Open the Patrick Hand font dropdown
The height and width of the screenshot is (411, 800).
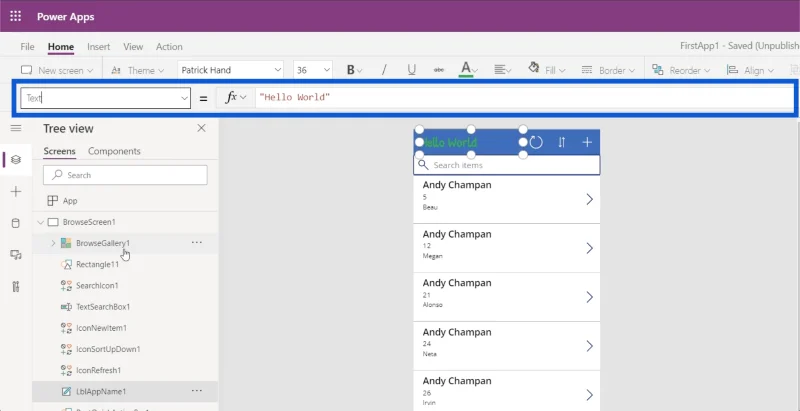pos(231,70)
